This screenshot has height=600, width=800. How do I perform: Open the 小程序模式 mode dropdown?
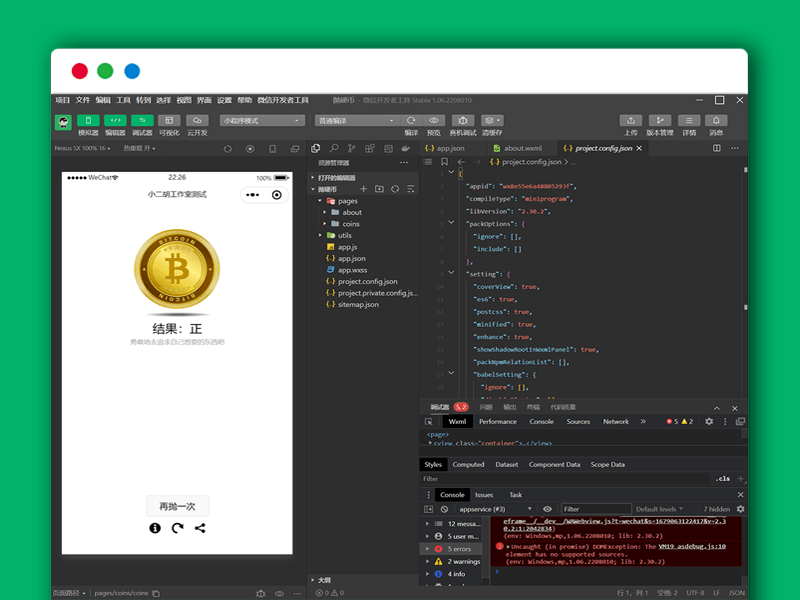click(x=262, y=120)
